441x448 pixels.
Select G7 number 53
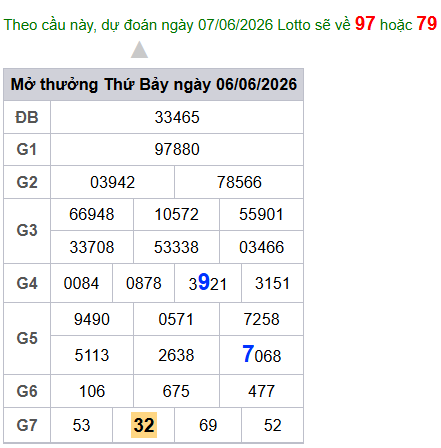81,425
